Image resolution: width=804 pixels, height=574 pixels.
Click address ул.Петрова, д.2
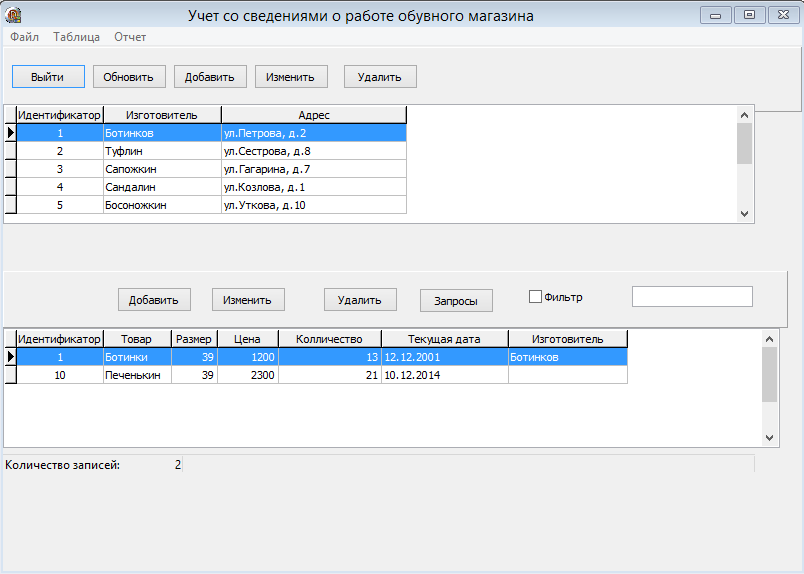(x=314, y=133)
